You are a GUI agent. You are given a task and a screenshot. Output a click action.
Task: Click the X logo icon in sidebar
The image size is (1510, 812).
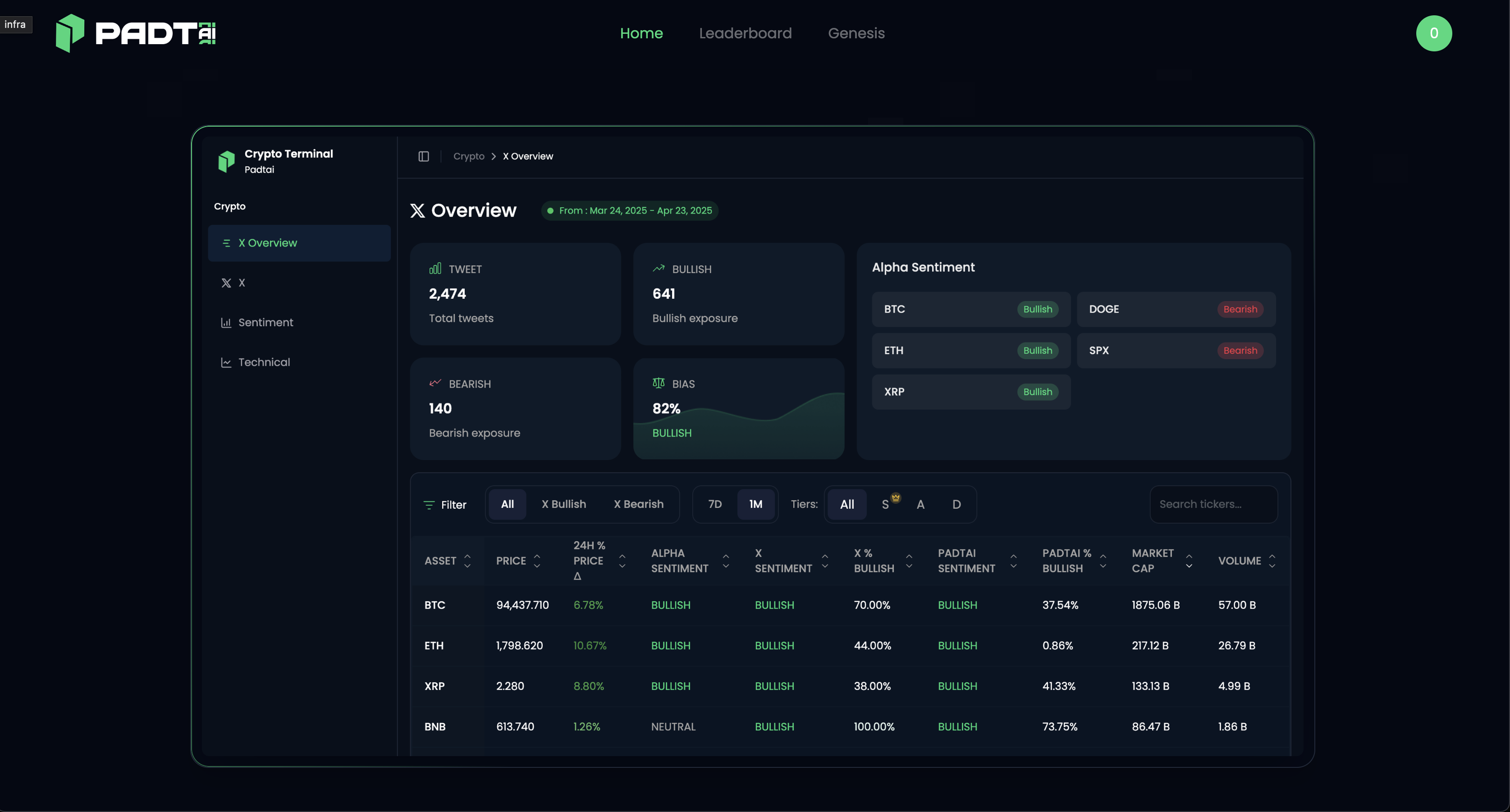(x=227, y=283)
